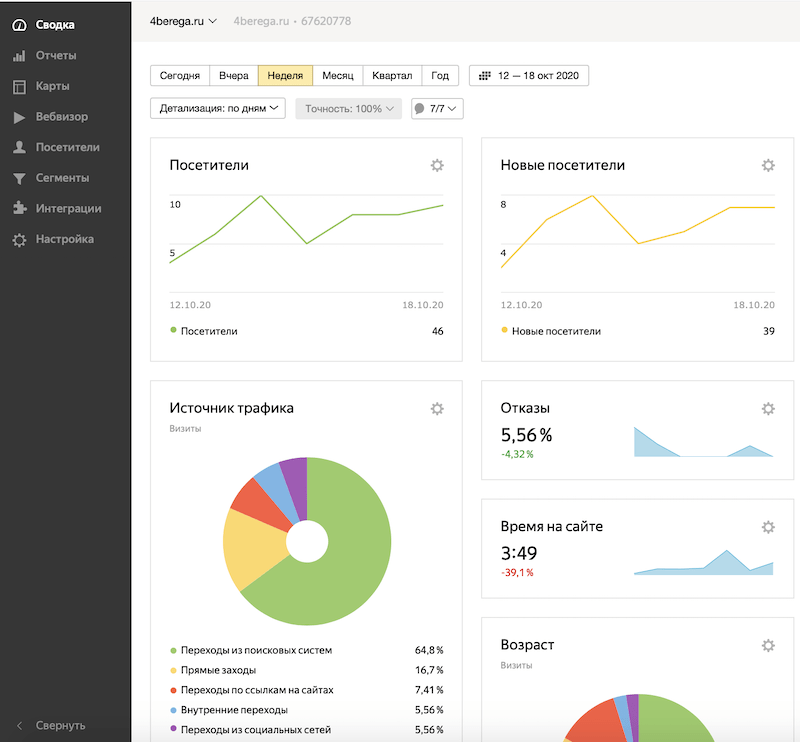This screenshot has width=800, height=742.
Task: Select the Неделя period tab
Action: [285, 76]
